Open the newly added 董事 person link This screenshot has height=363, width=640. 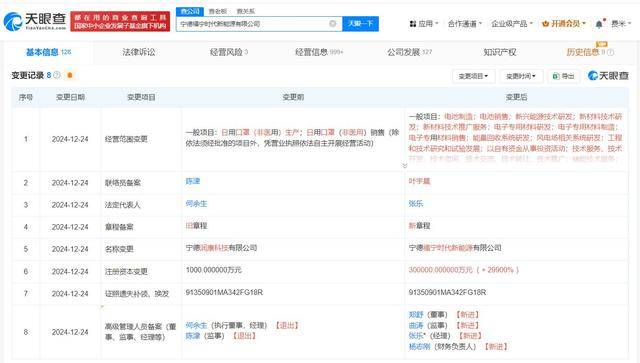[416, 315]
